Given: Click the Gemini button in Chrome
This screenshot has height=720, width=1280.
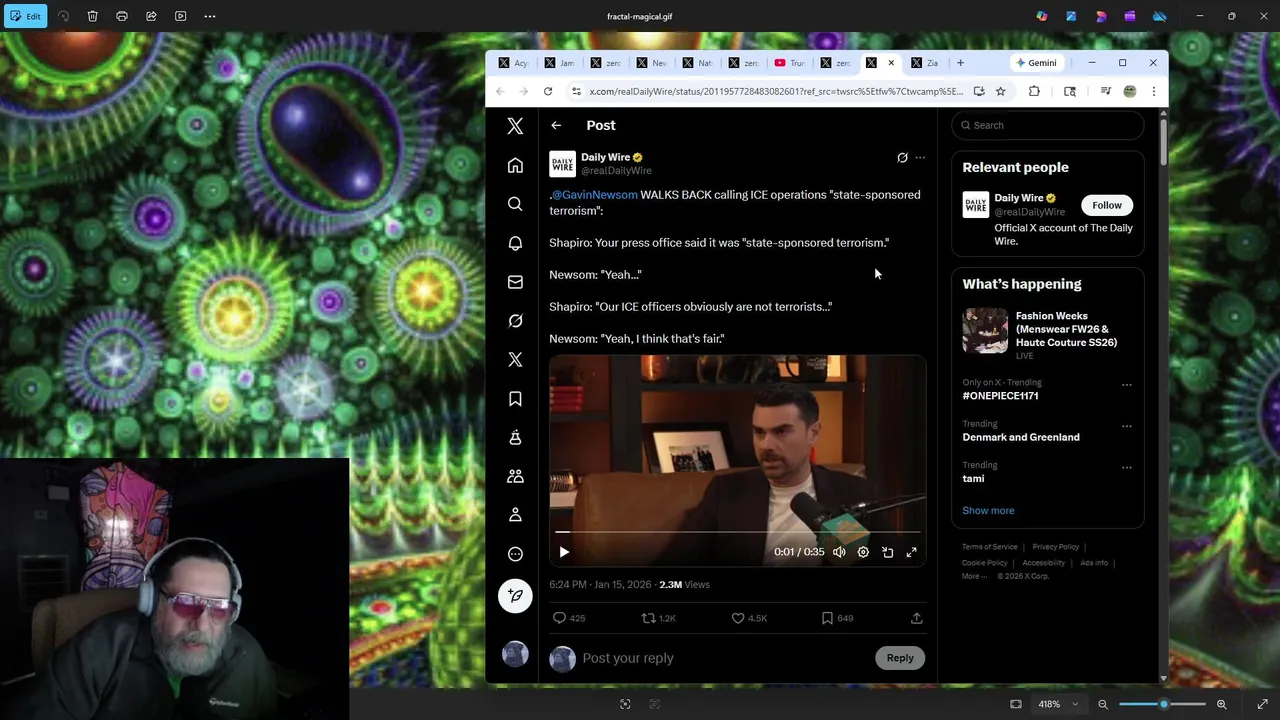Looking at the screenshot, I should [x=1036, y=63].
